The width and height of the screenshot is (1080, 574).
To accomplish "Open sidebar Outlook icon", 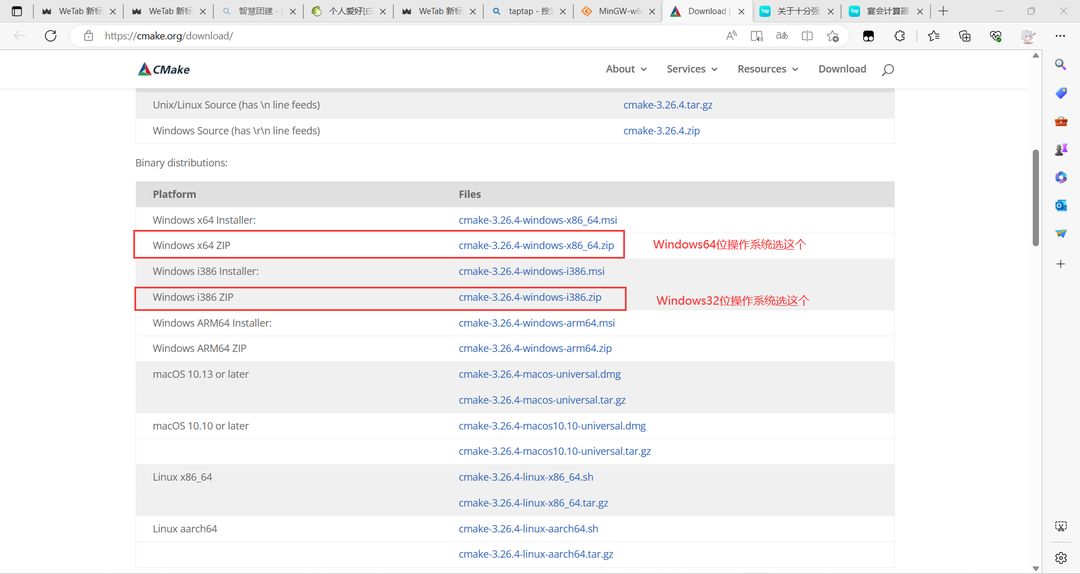I will 1061,205.
